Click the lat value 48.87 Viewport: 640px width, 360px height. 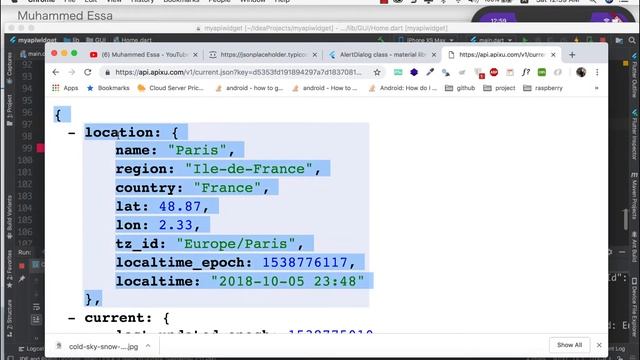pos(180,207)
